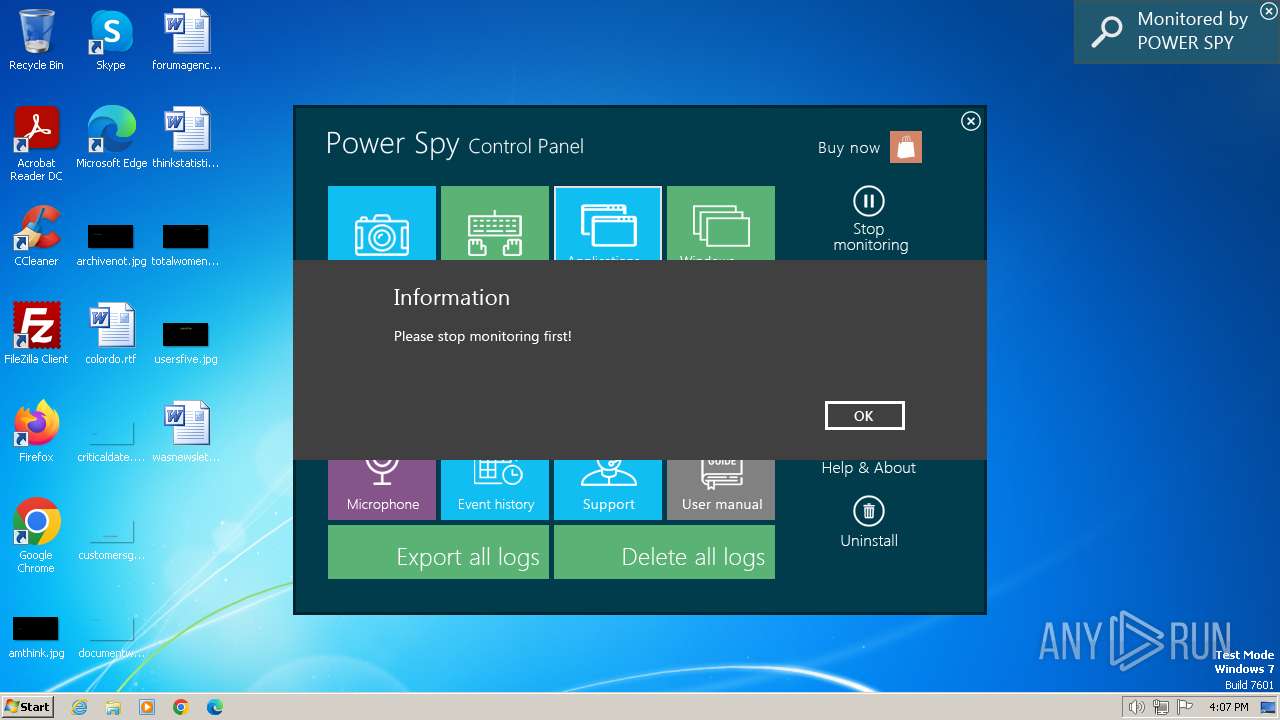This screenshot has width=1280, height=720.
Task: Select usersfive.jpg file on desktop
Action: point(186,344)
